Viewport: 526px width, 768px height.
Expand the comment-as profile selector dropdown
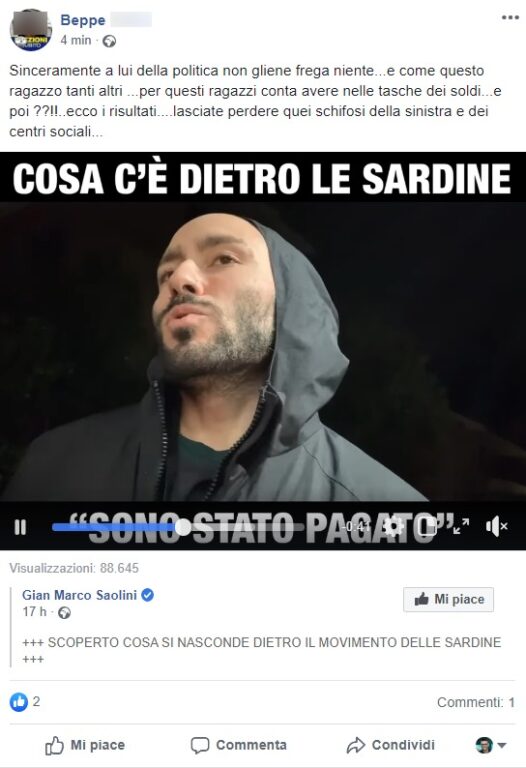pyautogui.click(x=491, y=745)
